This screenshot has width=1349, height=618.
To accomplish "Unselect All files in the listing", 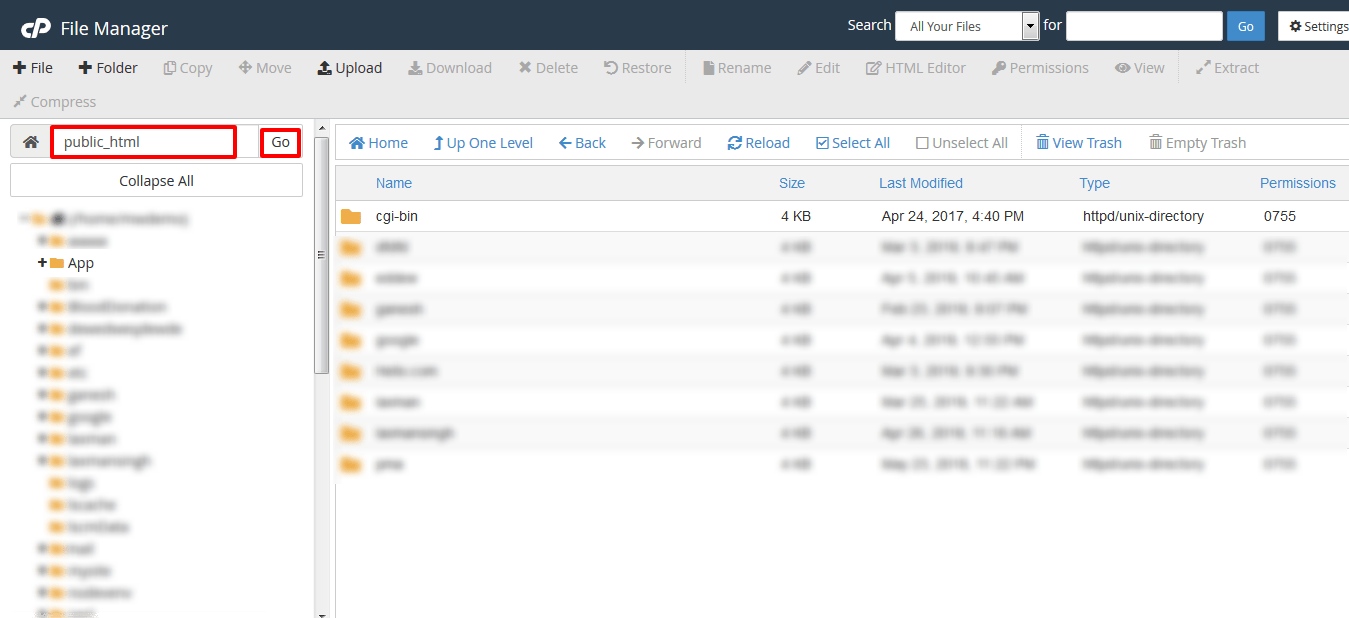I will (961, 142).
